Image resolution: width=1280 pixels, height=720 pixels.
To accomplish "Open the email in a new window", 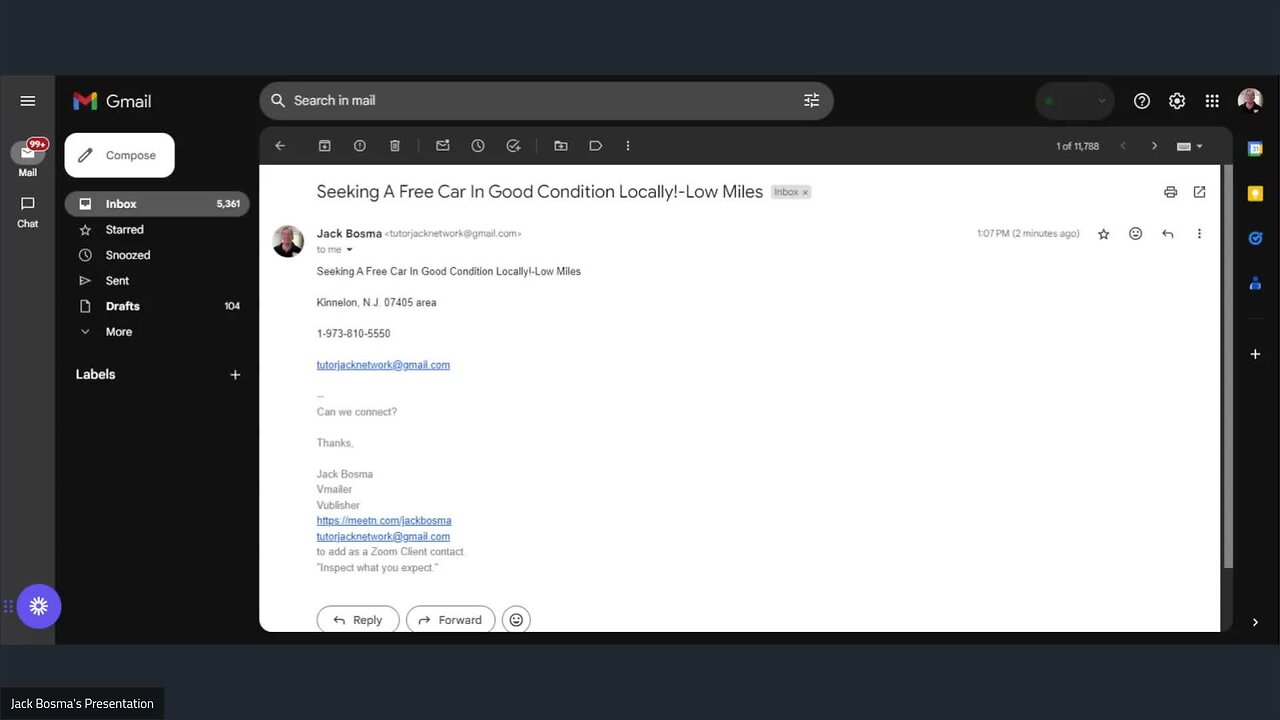I will 1199,192.
